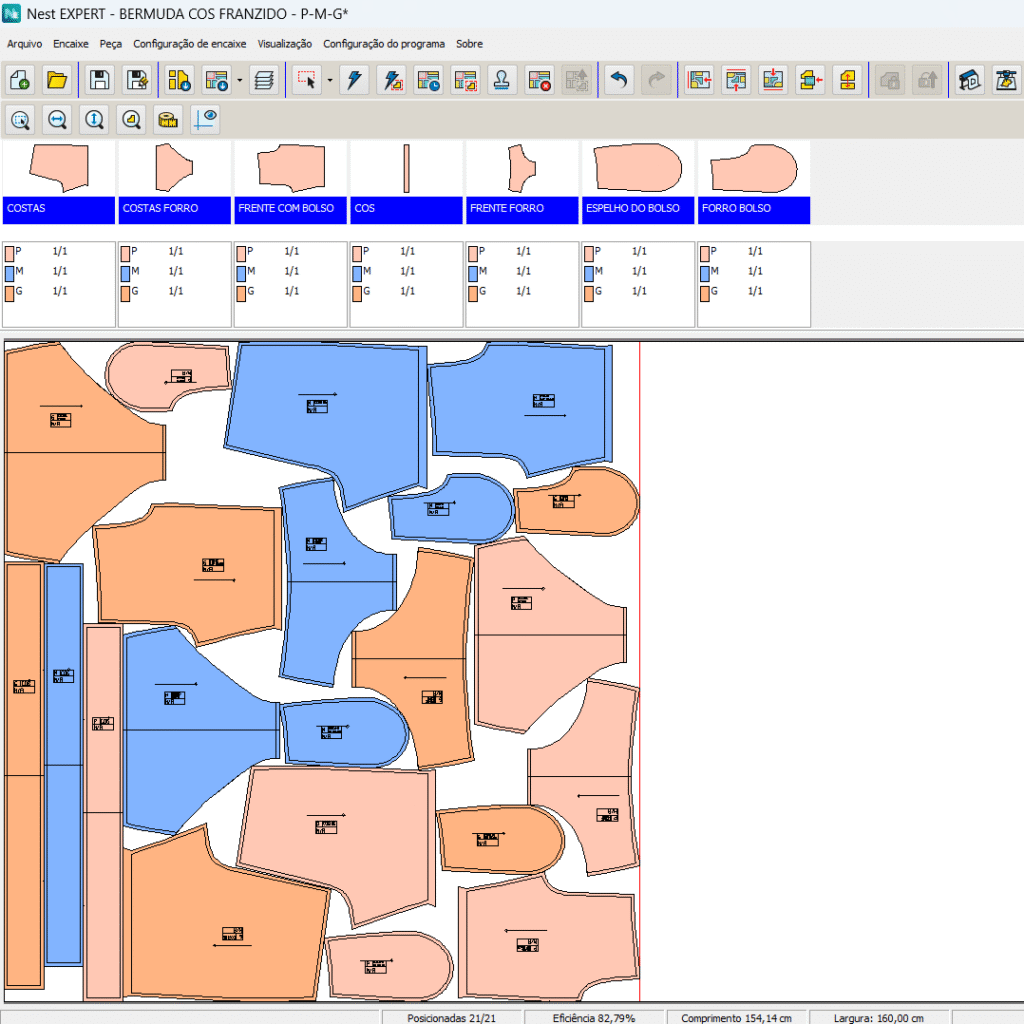Click the stamp icon in toolbar
Viewport: 1024px width, 1024px height.
(502, 81)
